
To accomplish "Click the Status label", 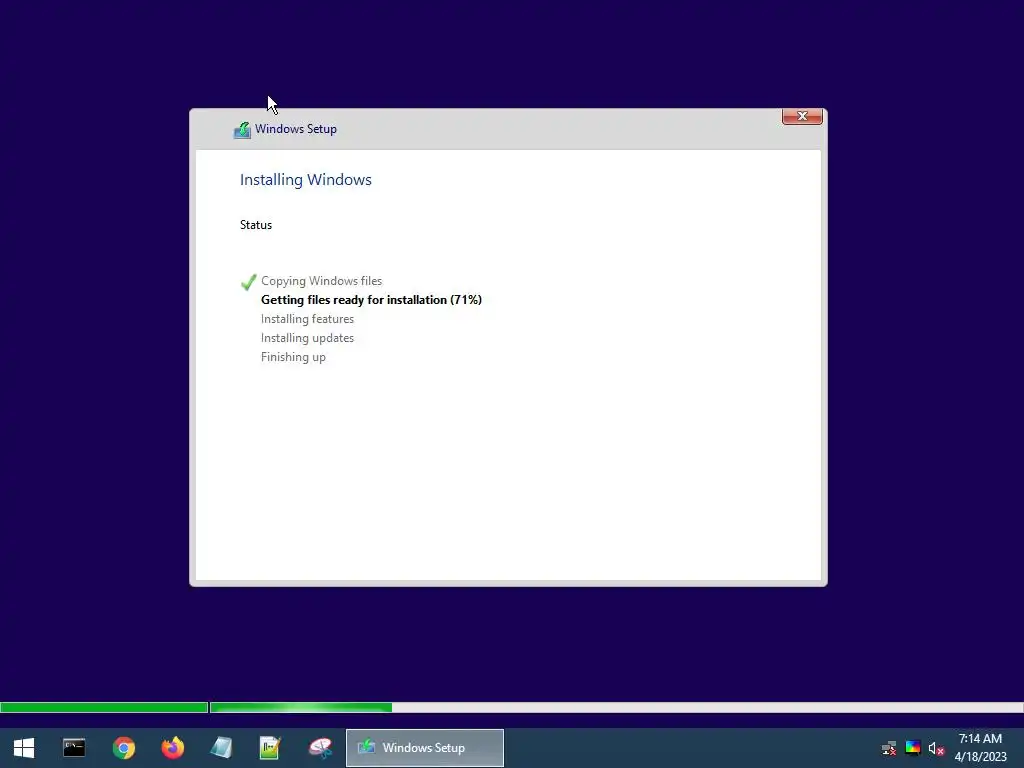I will (x=256, y=225).
